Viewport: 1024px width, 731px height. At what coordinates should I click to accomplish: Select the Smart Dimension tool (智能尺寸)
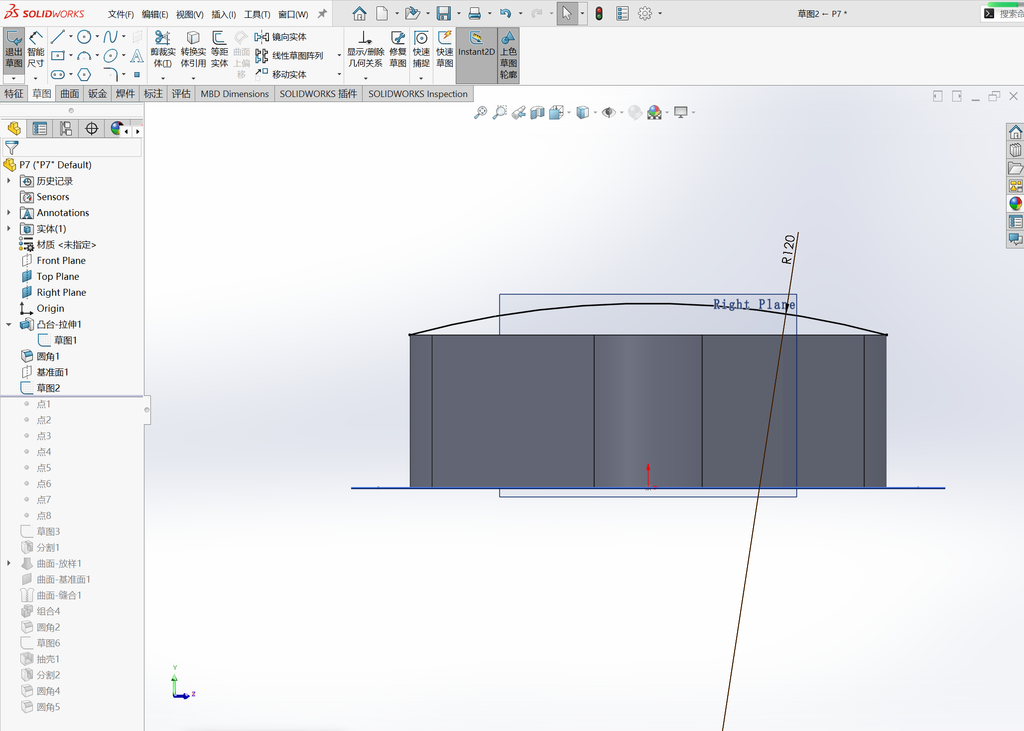(36, 49)
